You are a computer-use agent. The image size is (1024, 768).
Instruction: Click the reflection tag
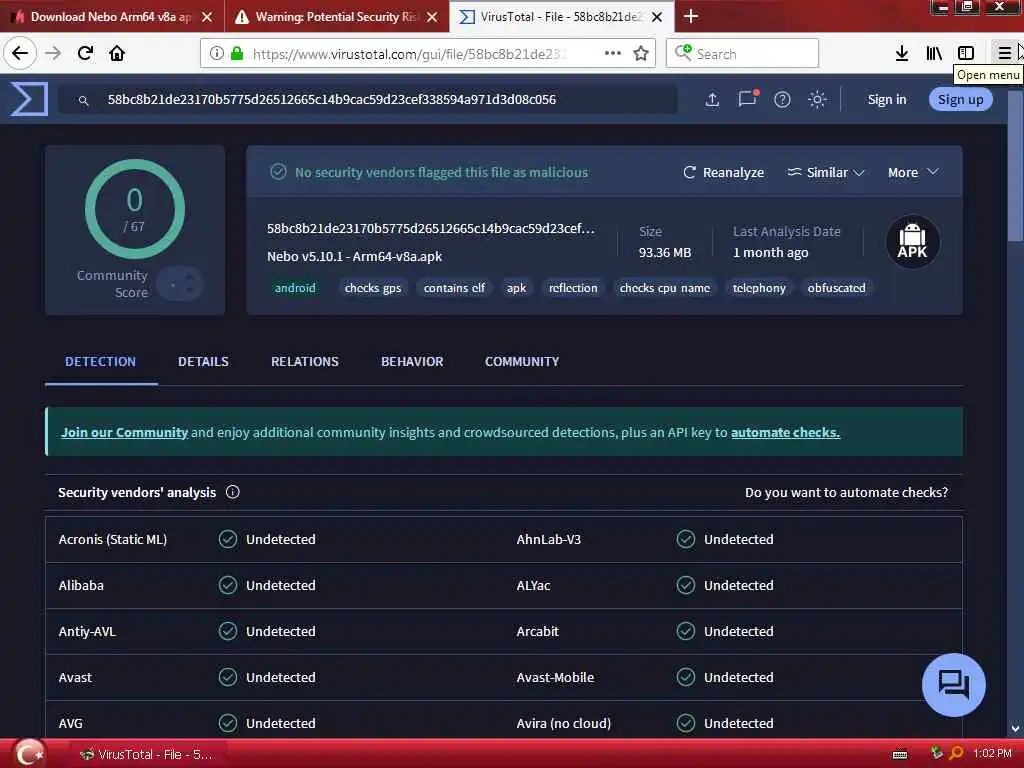pos(573,288)
